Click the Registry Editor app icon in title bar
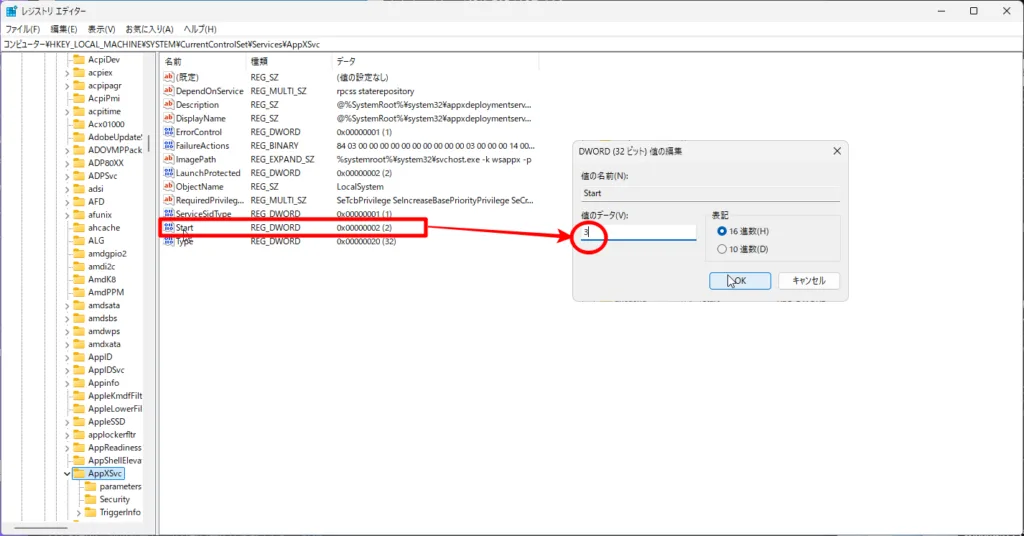The image size is (1024, 536). pyautogui.click(x=11, y=11)
